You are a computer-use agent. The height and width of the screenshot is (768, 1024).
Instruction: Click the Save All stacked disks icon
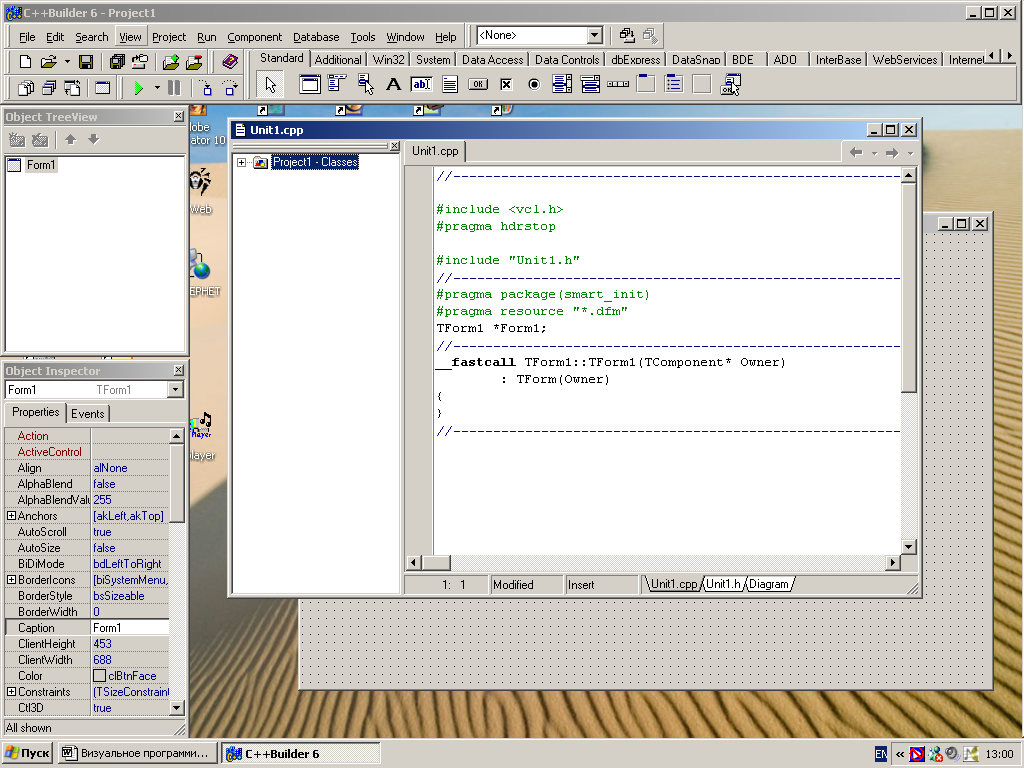point(117,61)
